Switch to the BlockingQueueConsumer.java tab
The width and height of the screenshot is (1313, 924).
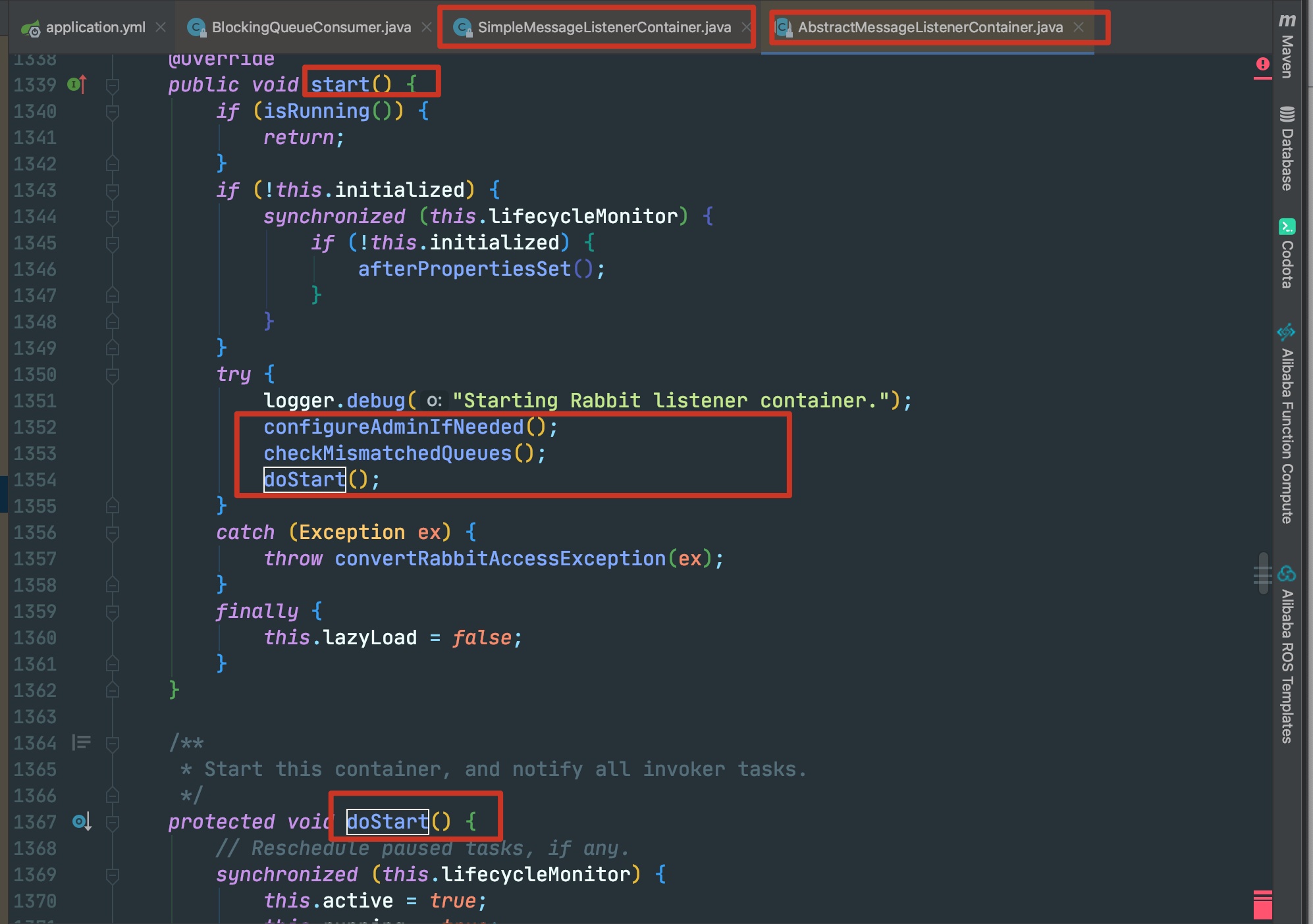point(311,28)
